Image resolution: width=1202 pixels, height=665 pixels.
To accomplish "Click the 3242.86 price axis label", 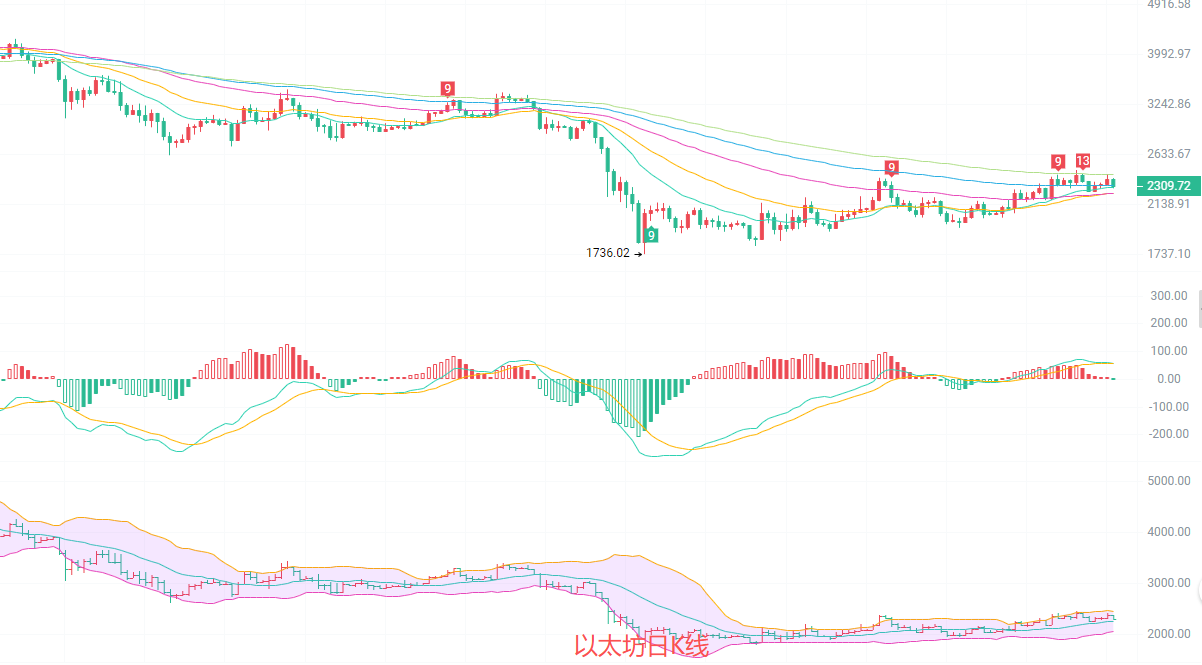I will click(1168, 104).
